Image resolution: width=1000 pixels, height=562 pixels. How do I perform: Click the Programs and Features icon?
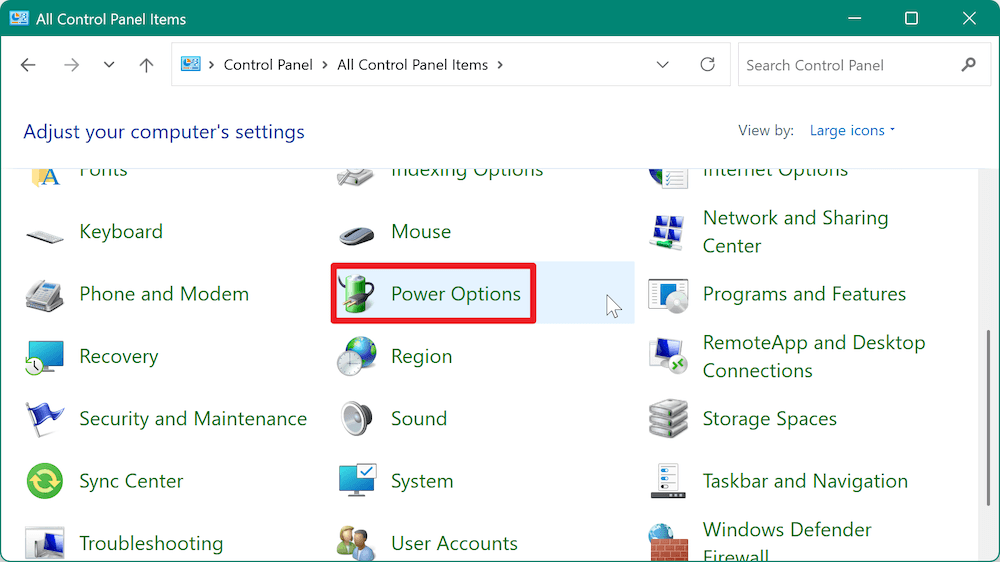(x=668, y=295)
